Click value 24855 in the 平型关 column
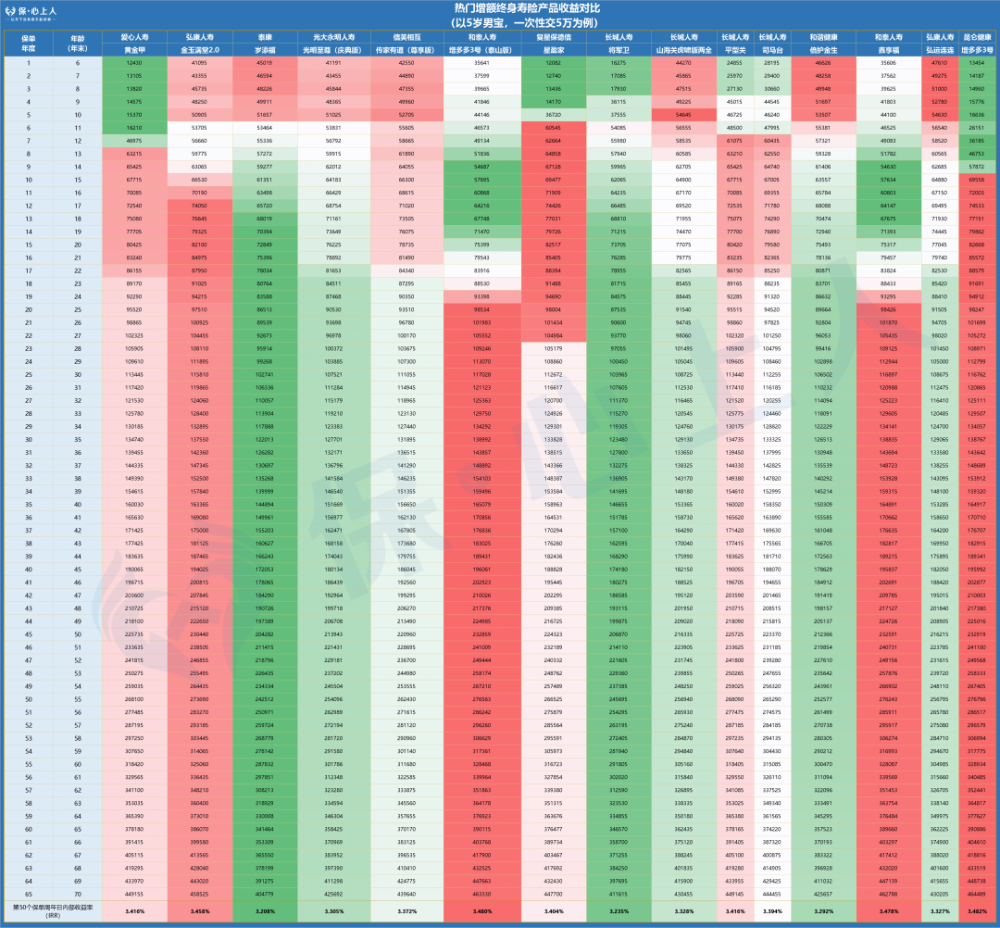 point(735,63)
